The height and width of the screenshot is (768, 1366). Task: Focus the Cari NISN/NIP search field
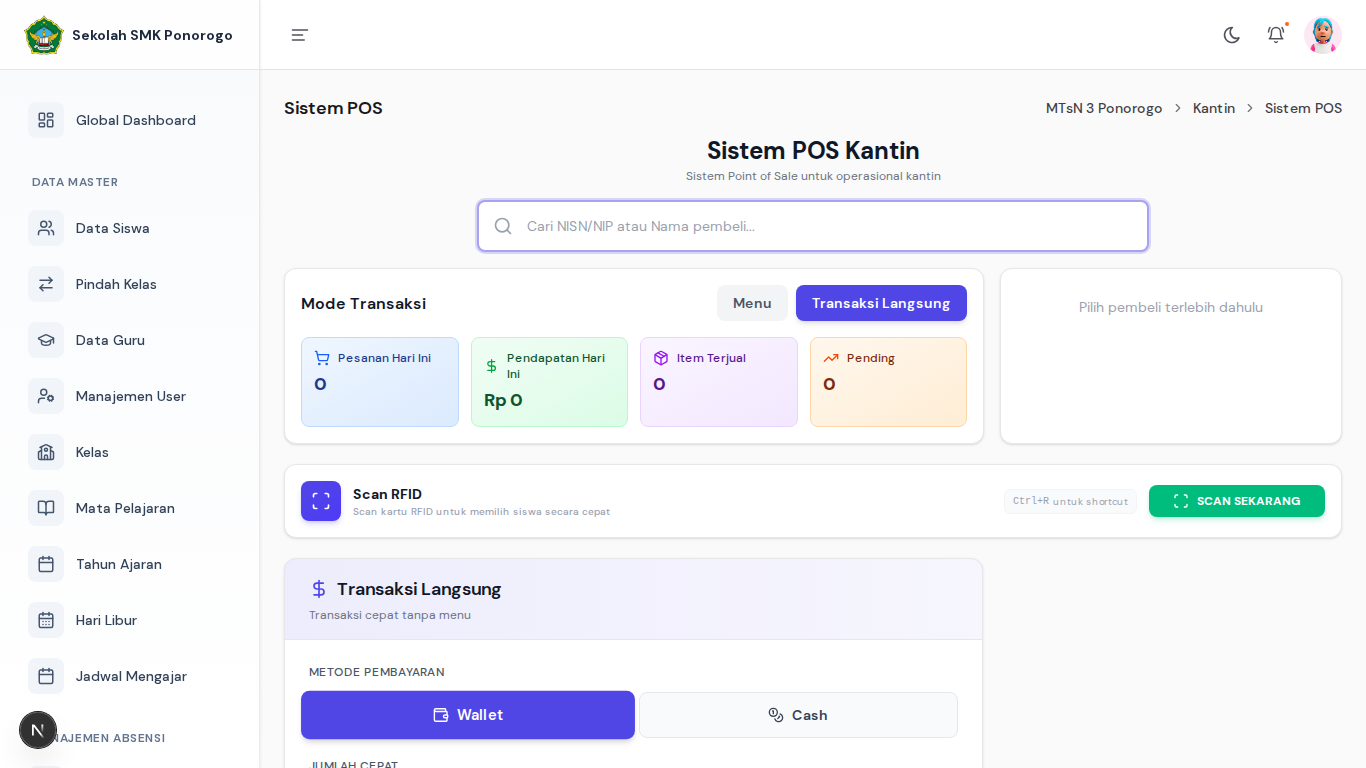click(x=813, y=226)
